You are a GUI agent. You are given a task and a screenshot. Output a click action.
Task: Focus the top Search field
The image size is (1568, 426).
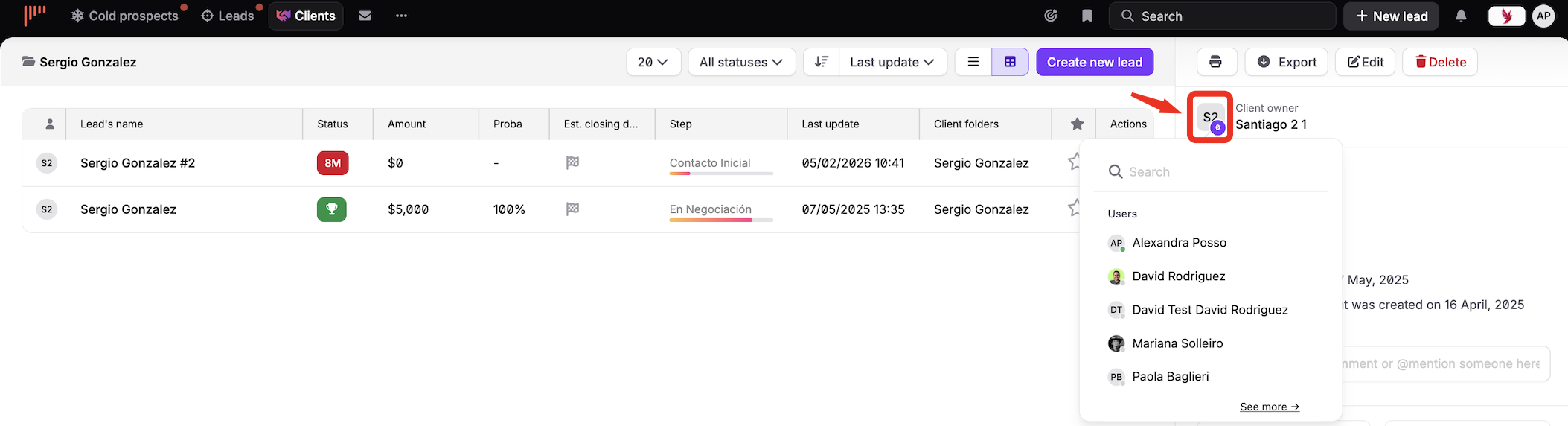pyautogui.click(x=1222, y=16)
